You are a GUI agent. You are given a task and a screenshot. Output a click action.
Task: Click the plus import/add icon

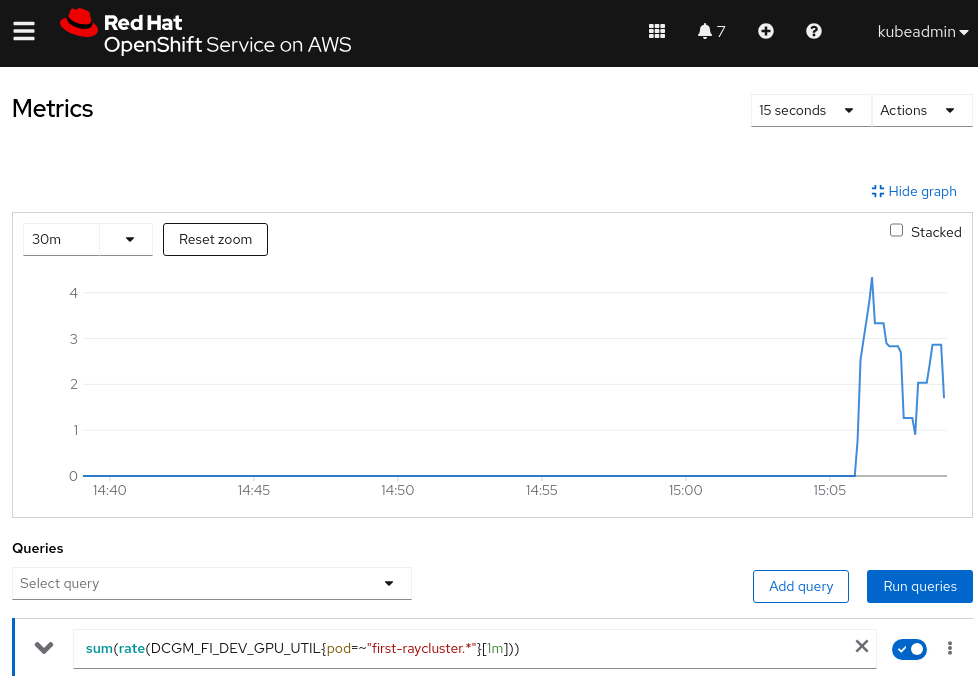point(766,32)
